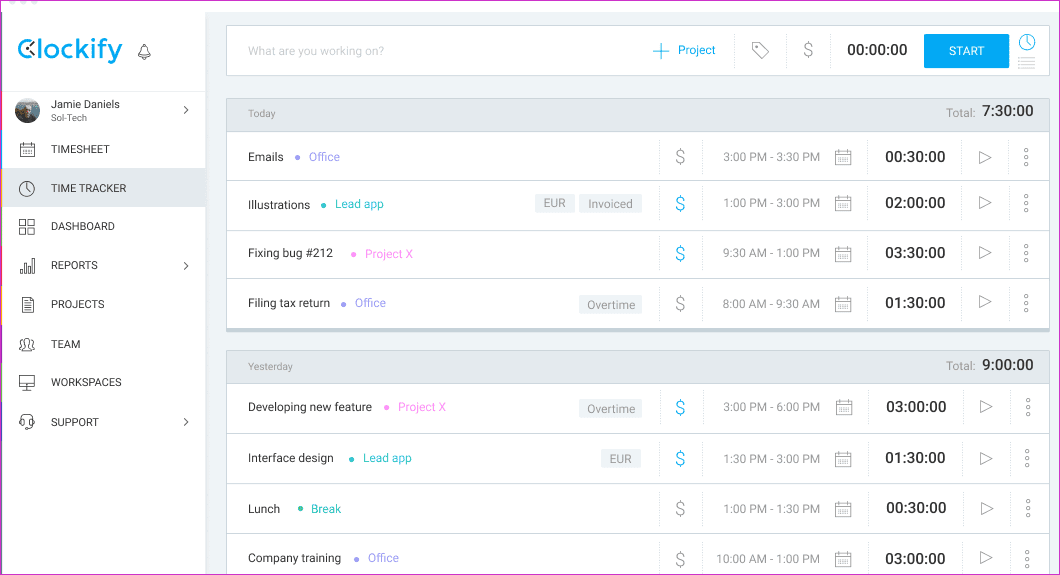Open the date picker for the Emails entry

tap(843, 157)
